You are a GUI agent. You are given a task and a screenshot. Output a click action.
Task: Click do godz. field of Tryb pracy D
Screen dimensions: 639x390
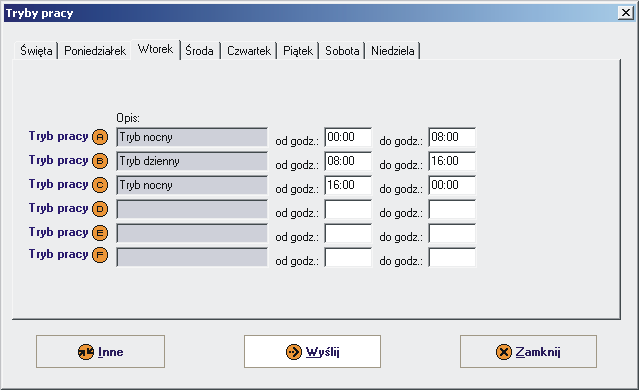452,209
